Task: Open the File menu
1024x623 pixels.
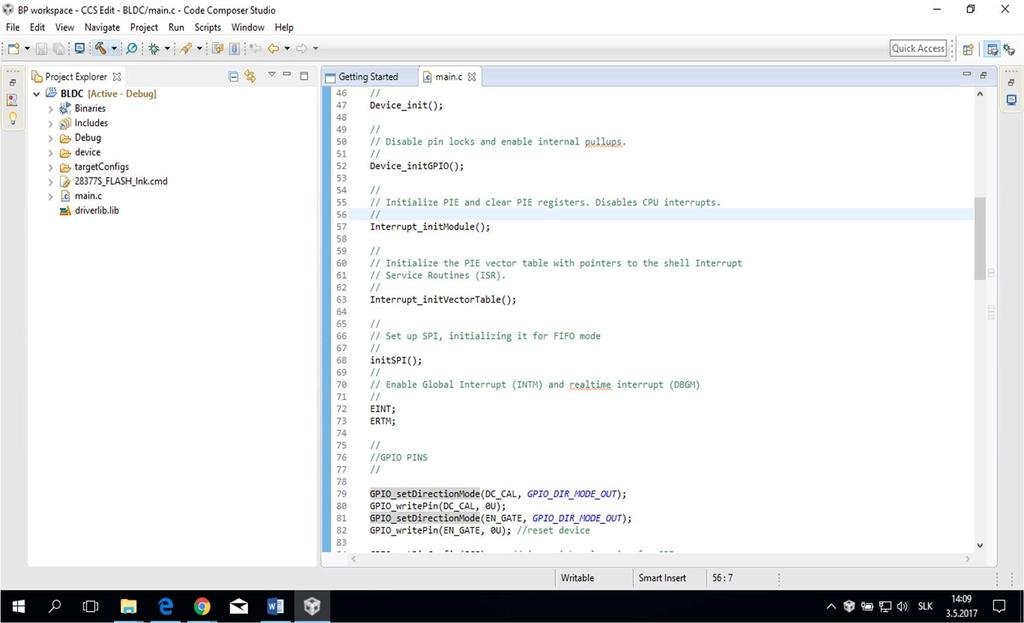Action: 12,27
